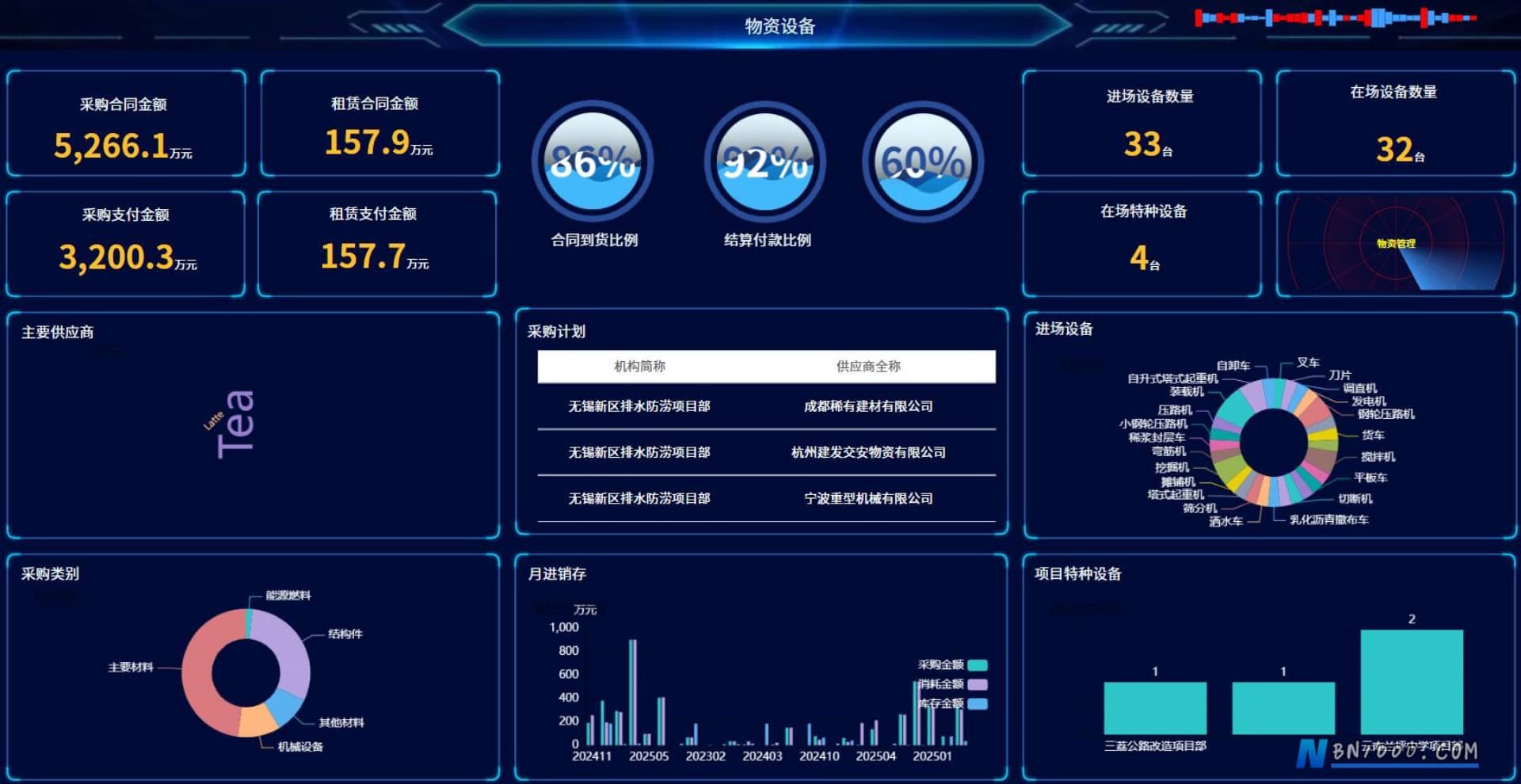Select the small Latte word in supplier cloud

click(x=213, y=421)
